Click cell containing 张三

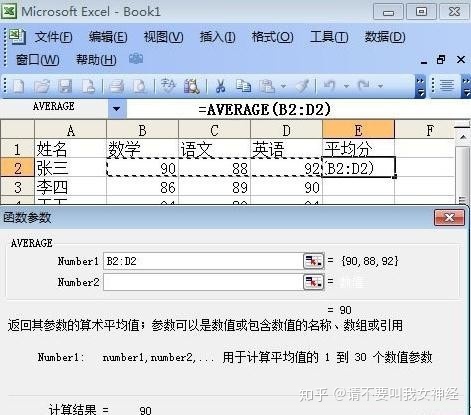70,168
